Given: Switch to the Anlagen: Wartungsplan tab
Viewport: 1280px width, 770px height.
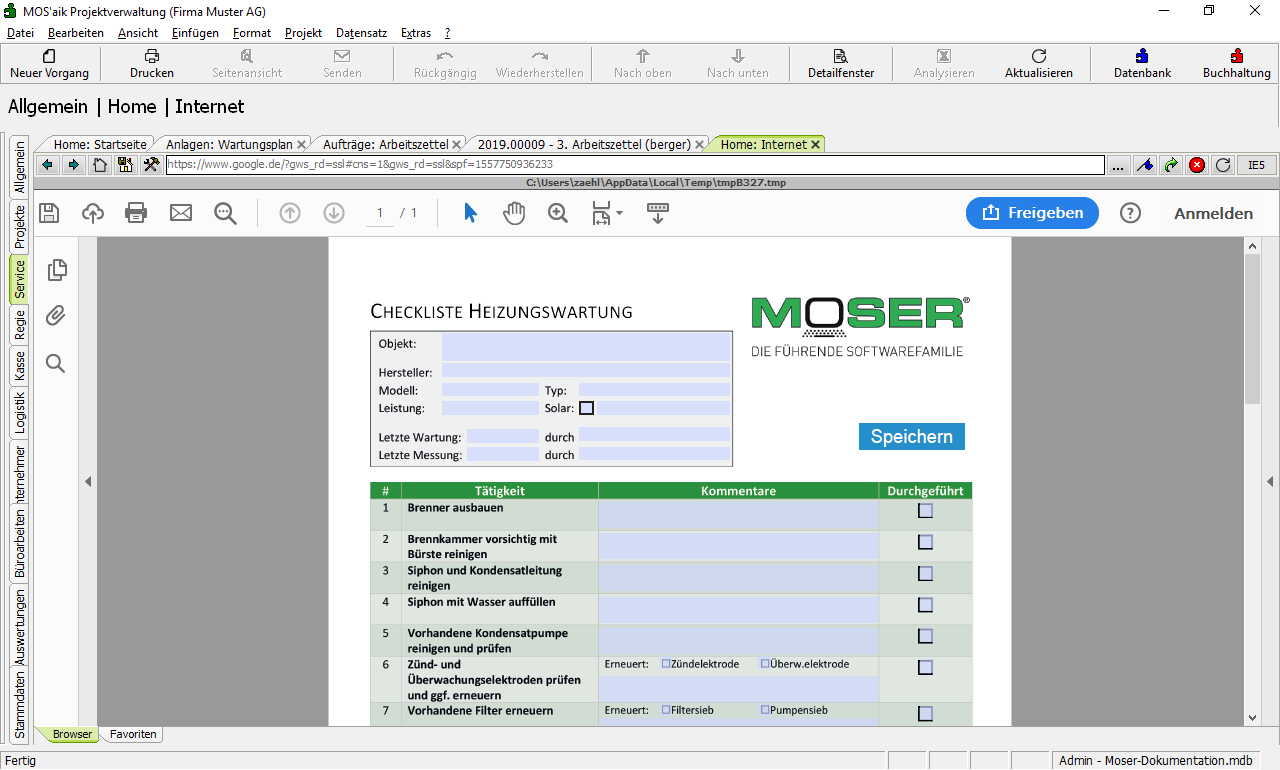Looking at the screenshot, I should coord(229,144).
